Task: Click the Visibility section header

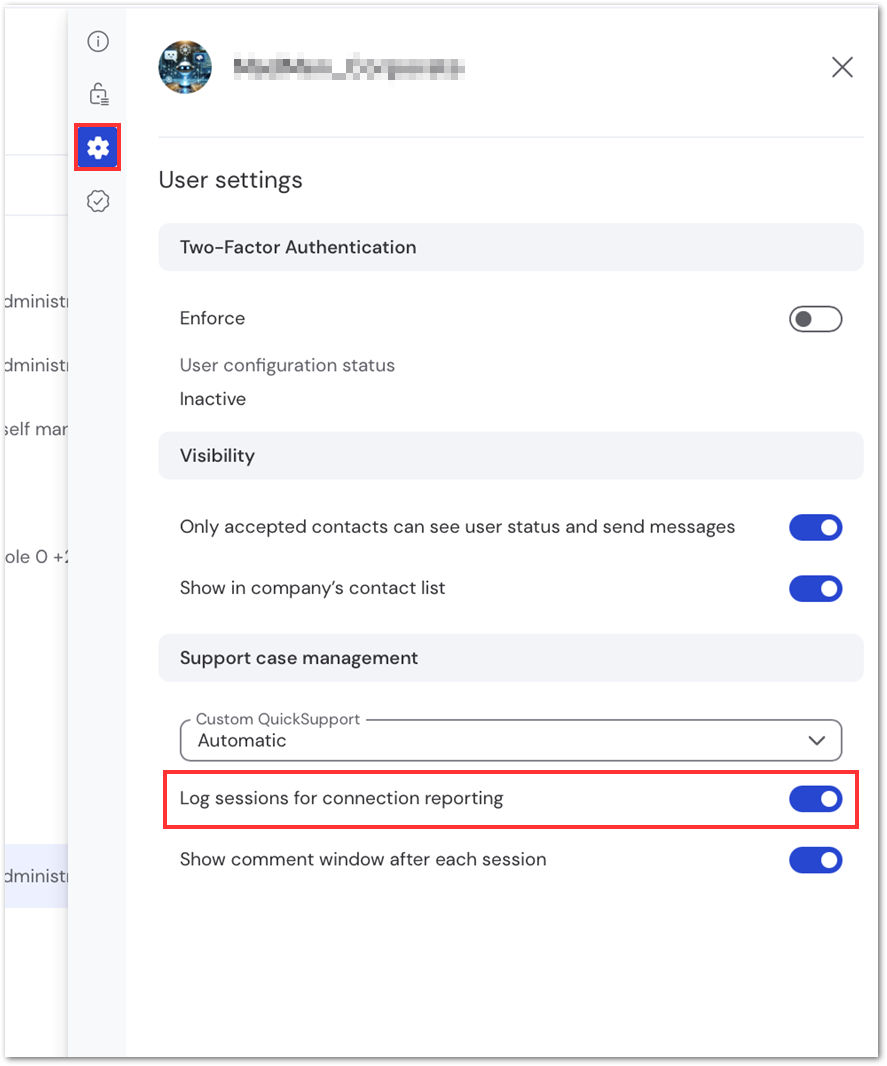Action: [510, 455]
